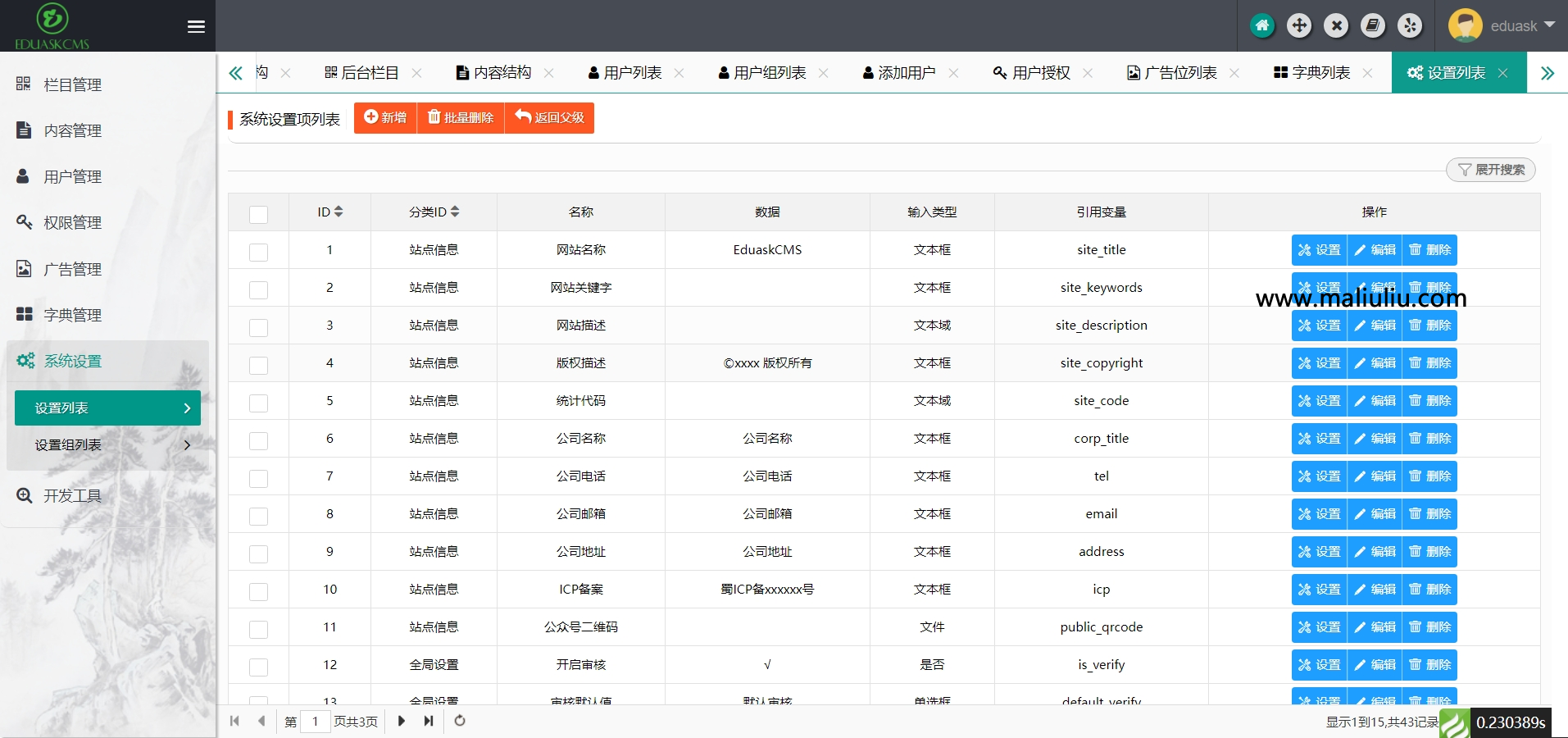The image size is (1568, 738).
Task: Click 设置 on the site_title row
Action: point(1318,249)
